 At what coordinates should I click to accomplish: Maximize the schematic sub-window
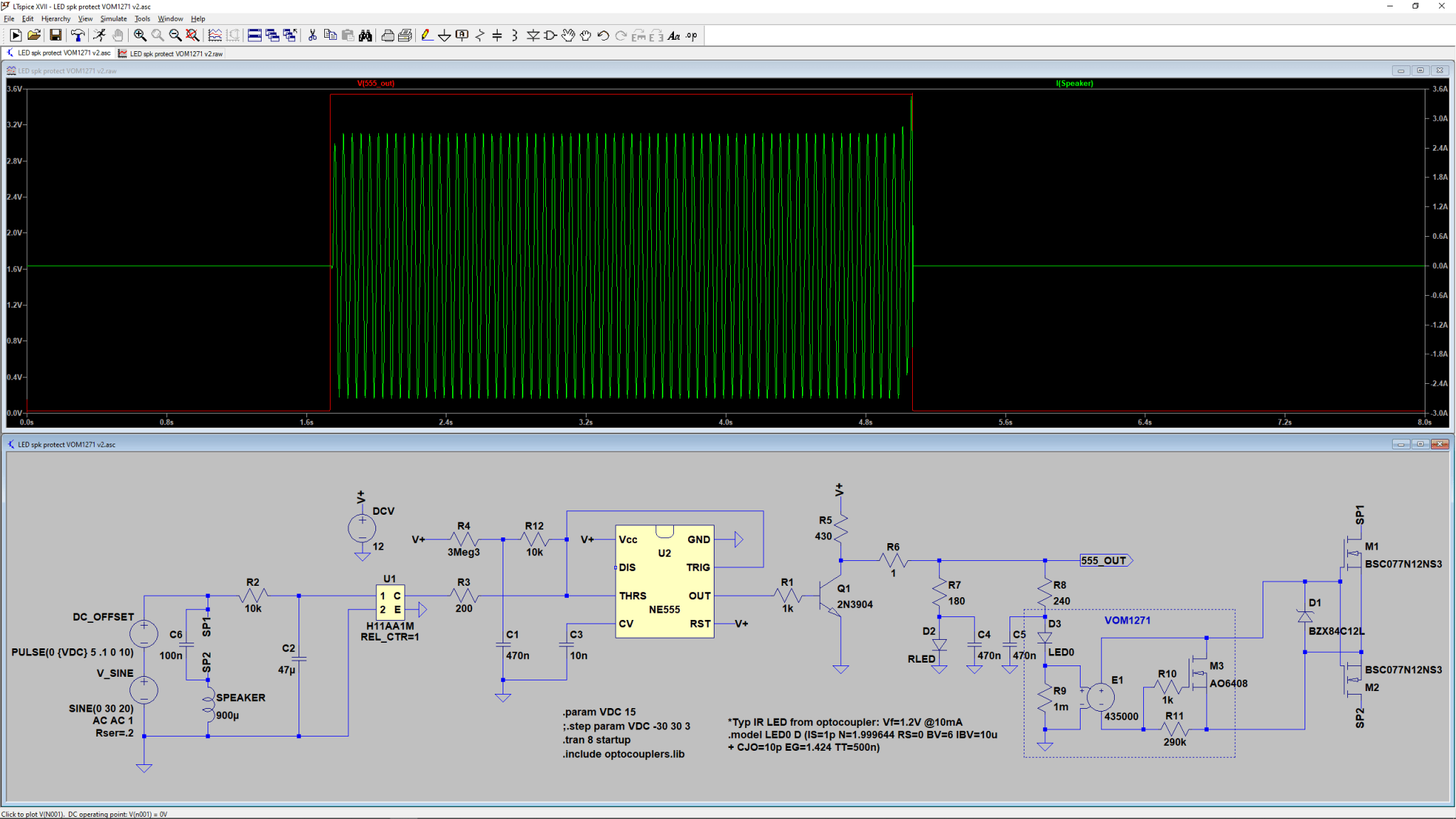1420,444
